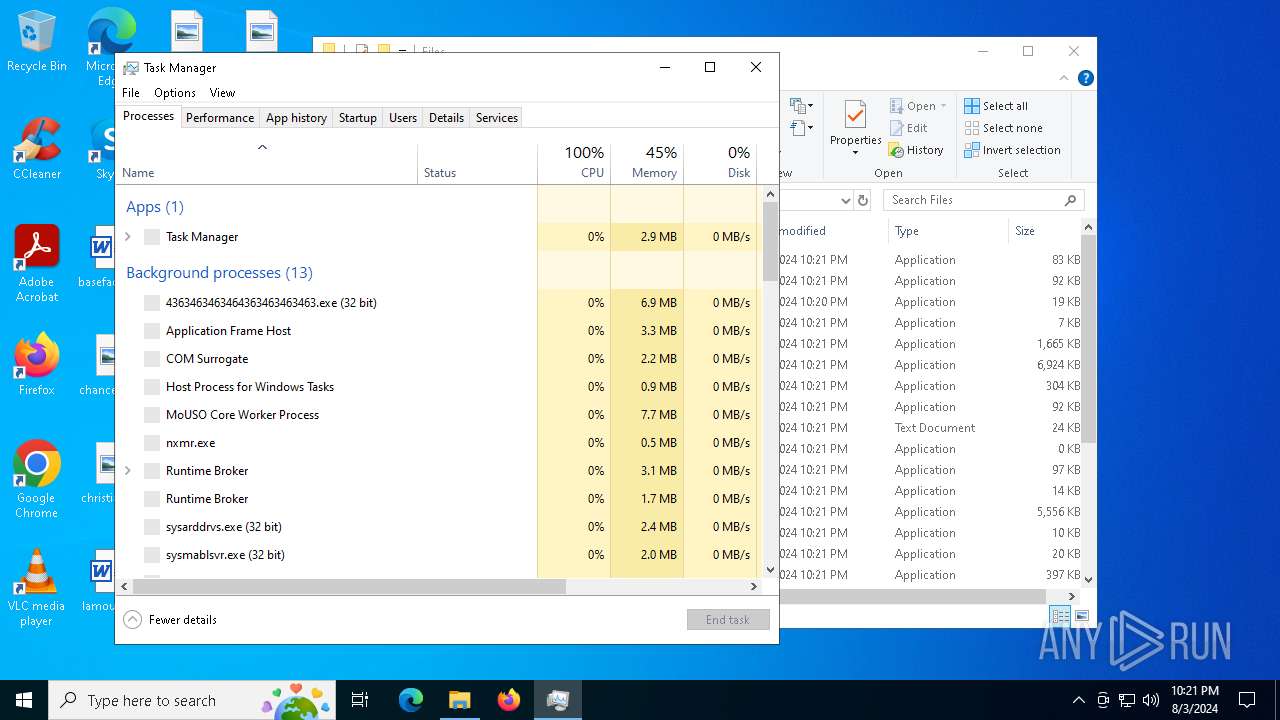
Task: Switch to Services tab
Action: (x=497, y=117)
